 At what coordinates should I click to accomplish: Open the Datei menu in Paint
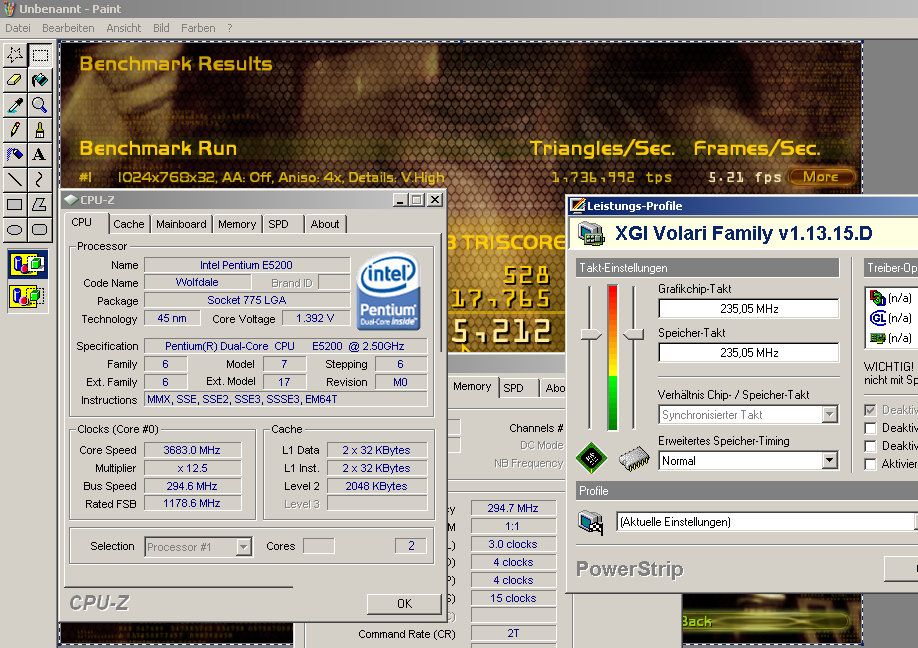18,28
